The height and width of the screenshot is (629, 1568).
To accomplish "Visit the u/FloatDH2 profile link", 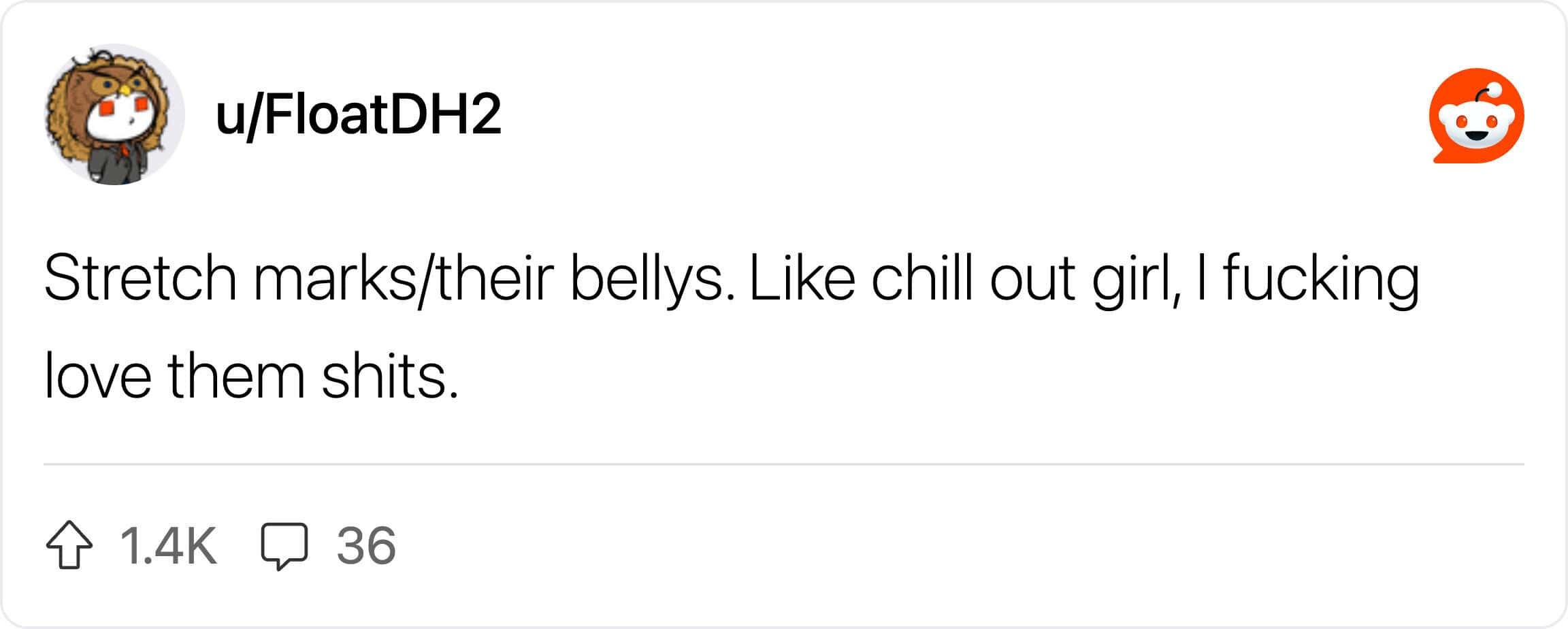I will click(358, 114).
